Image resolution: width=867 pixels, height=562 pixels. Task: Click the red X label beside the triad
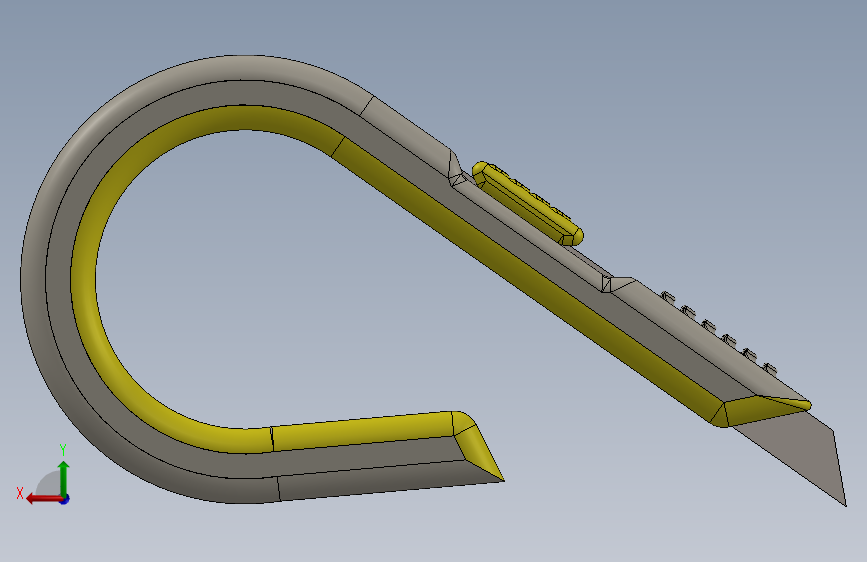pos(20,493)
